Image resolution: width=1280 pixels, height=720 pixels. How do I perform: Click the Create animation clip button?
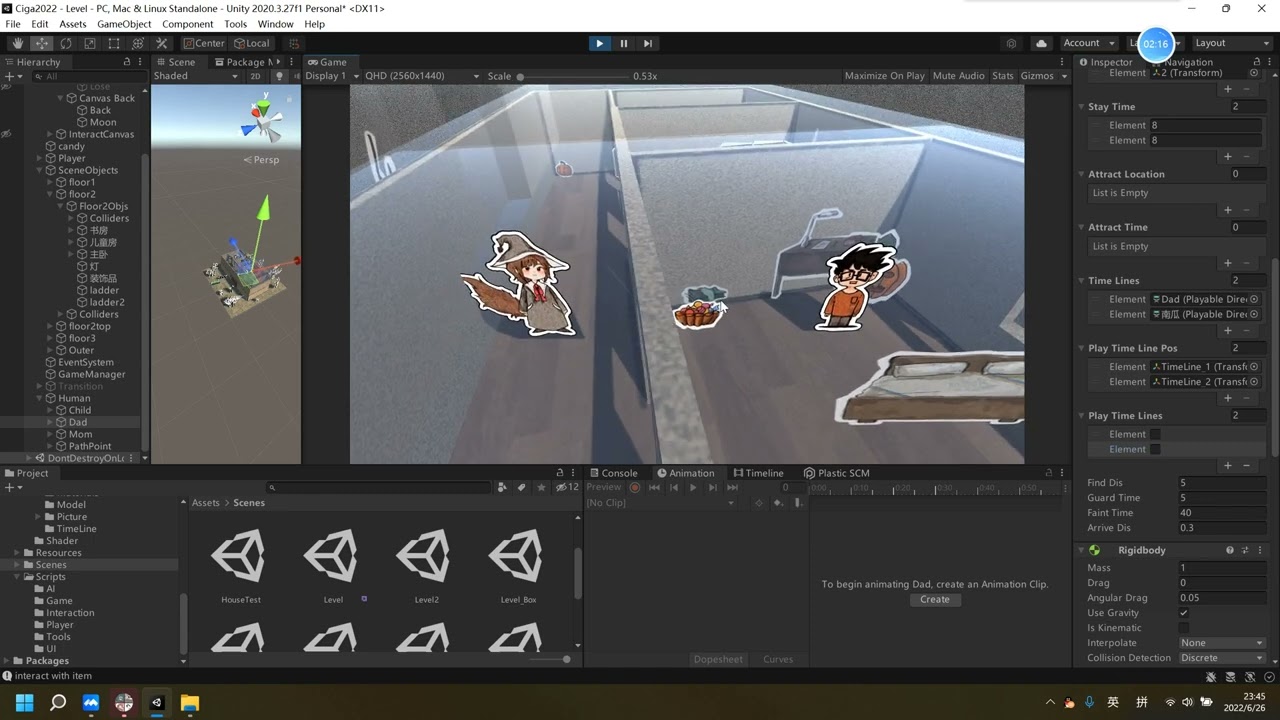click(935, 600)
